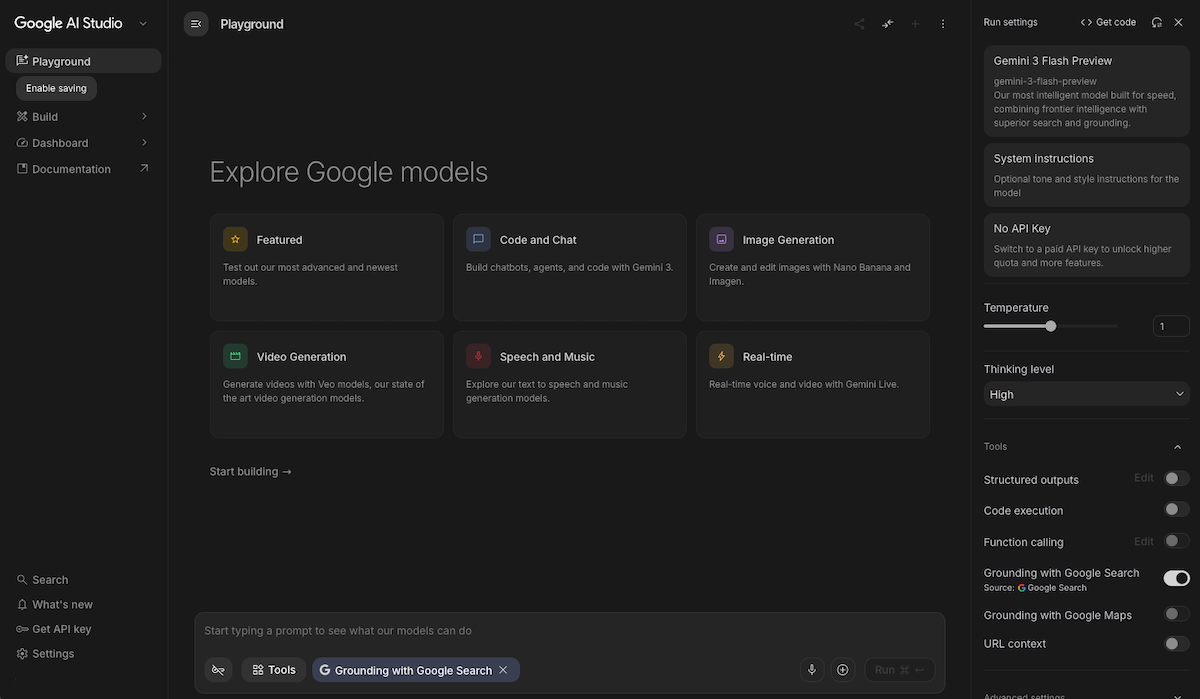Click the microphone icon in prompt bar
Image resolution: width=1200 pixels, height=699 pixels.
click(x=812, y=670)
